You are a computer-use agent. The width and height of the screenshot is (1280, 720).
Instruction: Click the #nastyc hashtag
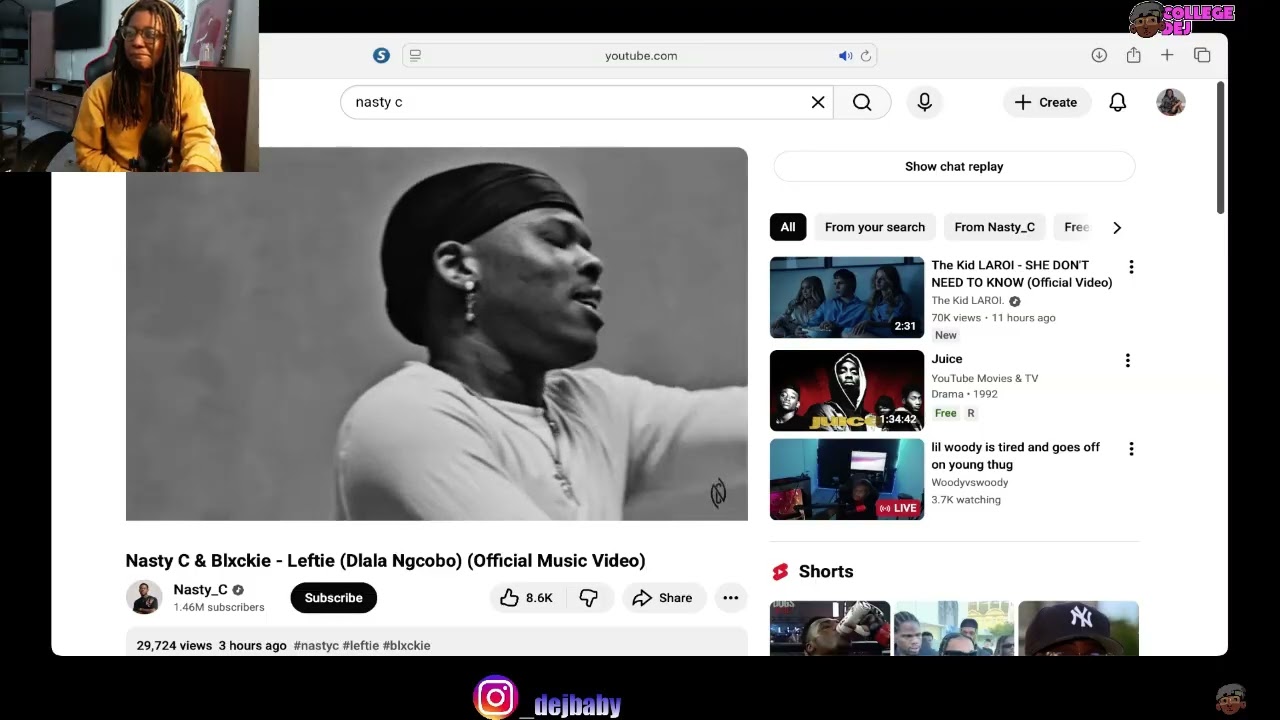pos(316,646)
